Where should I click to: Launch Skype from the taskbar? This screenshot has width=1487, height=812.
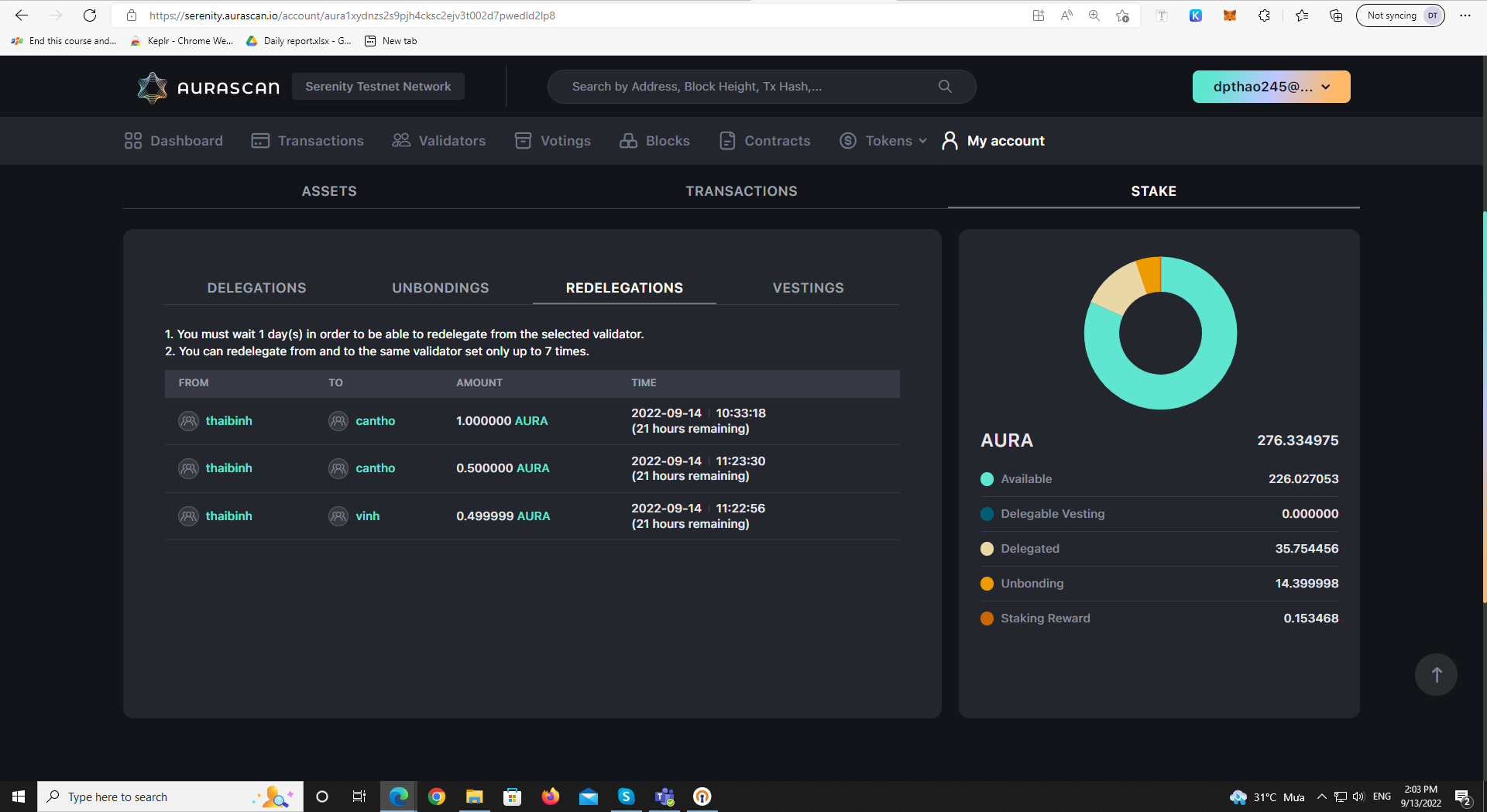[x=627, y=796]
